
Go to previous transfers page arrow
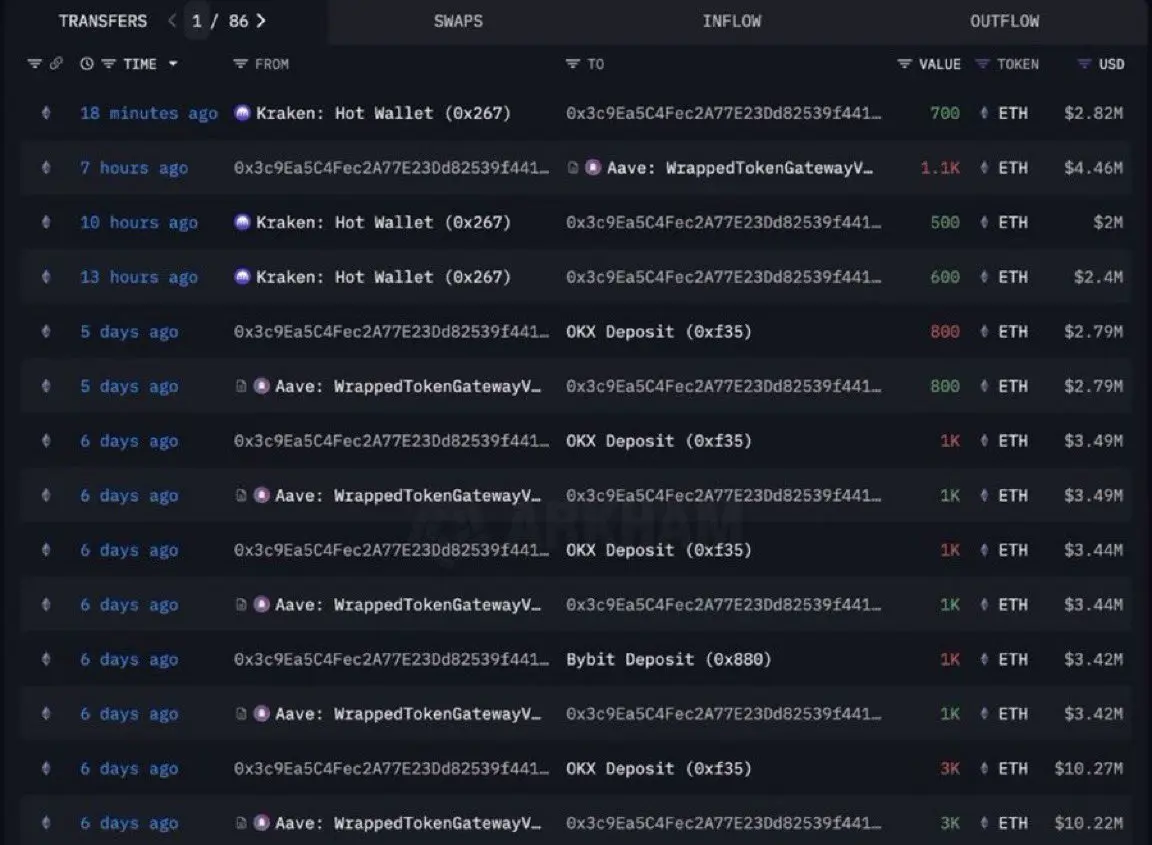click(173, 21)
